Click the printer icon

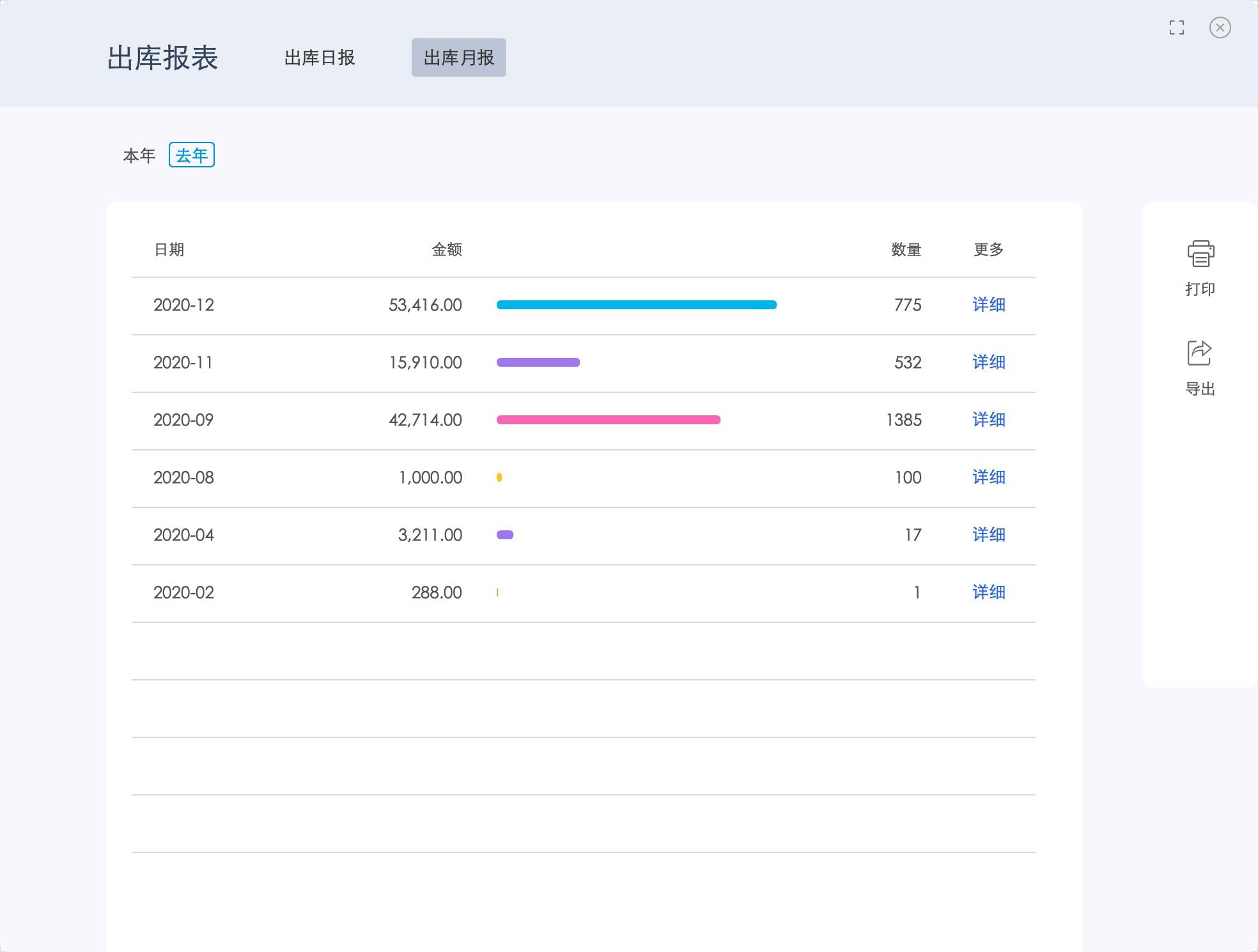click(1200, 254)
